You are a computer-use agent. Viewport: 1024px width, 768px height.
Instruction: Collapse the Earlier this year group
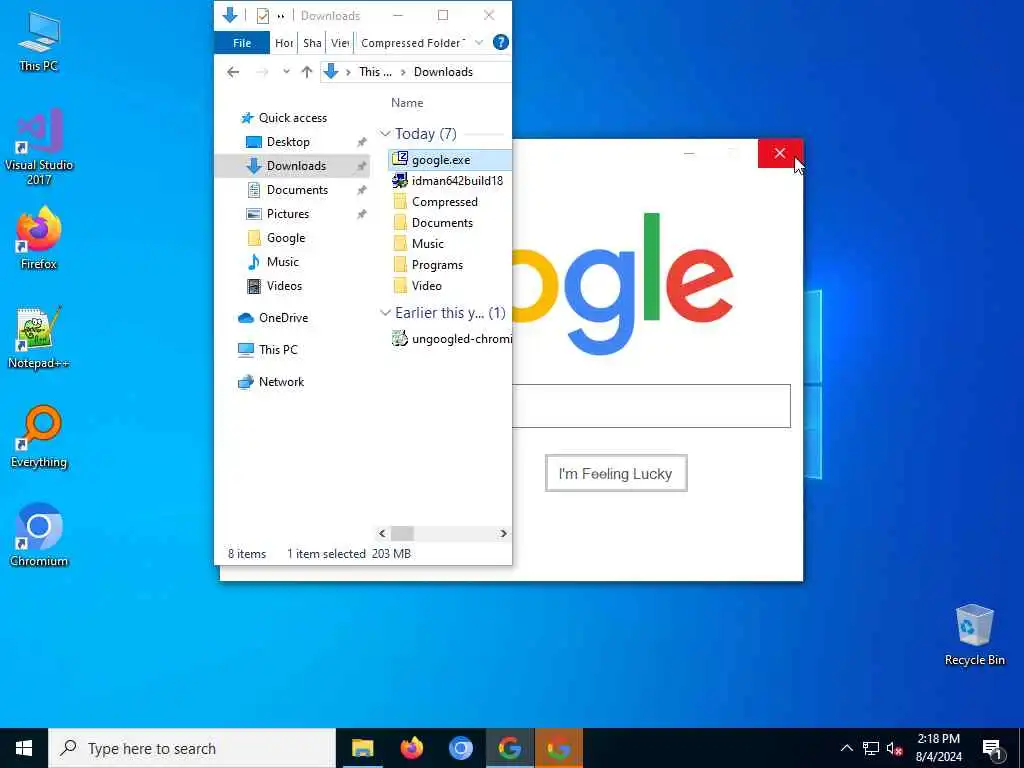(385, 313)
